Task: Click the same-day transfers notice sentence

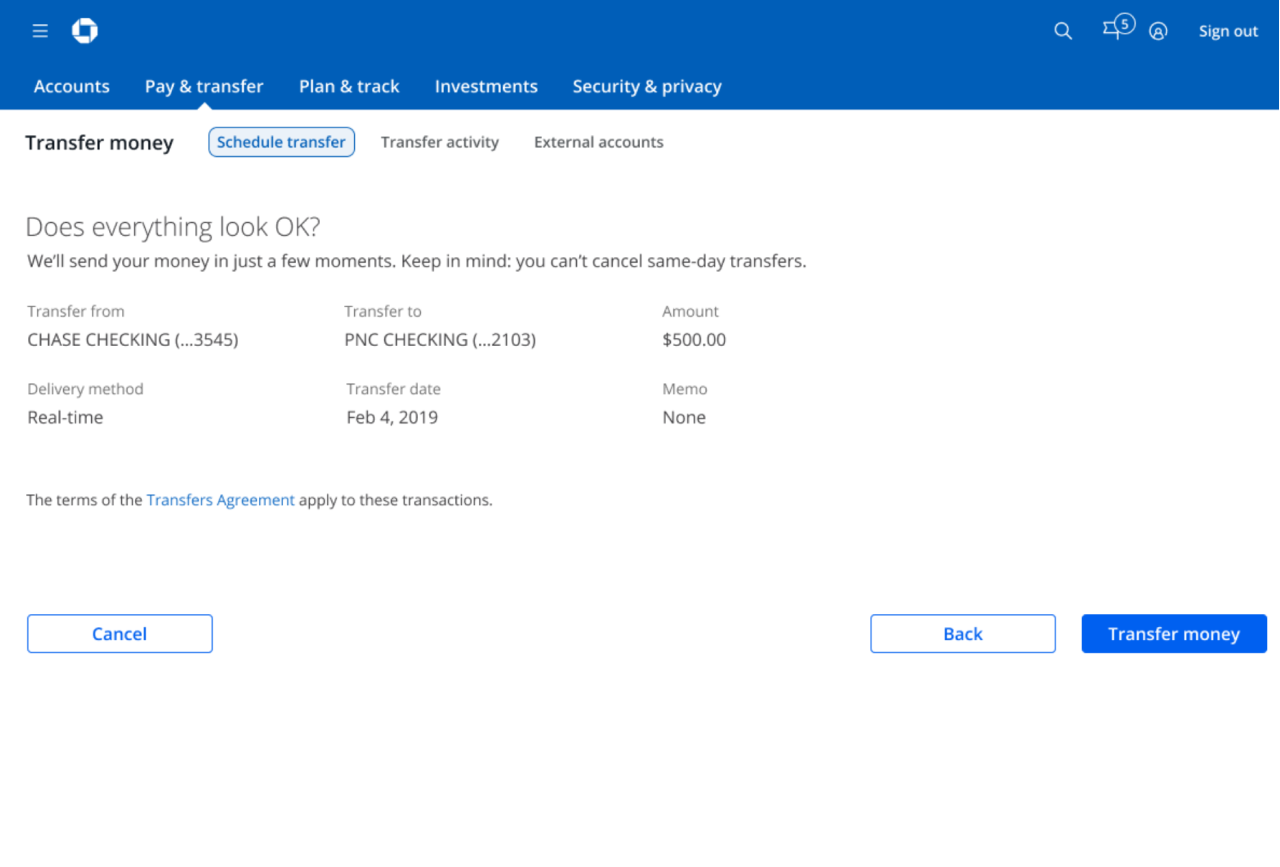Action: (x=417, y=262)
